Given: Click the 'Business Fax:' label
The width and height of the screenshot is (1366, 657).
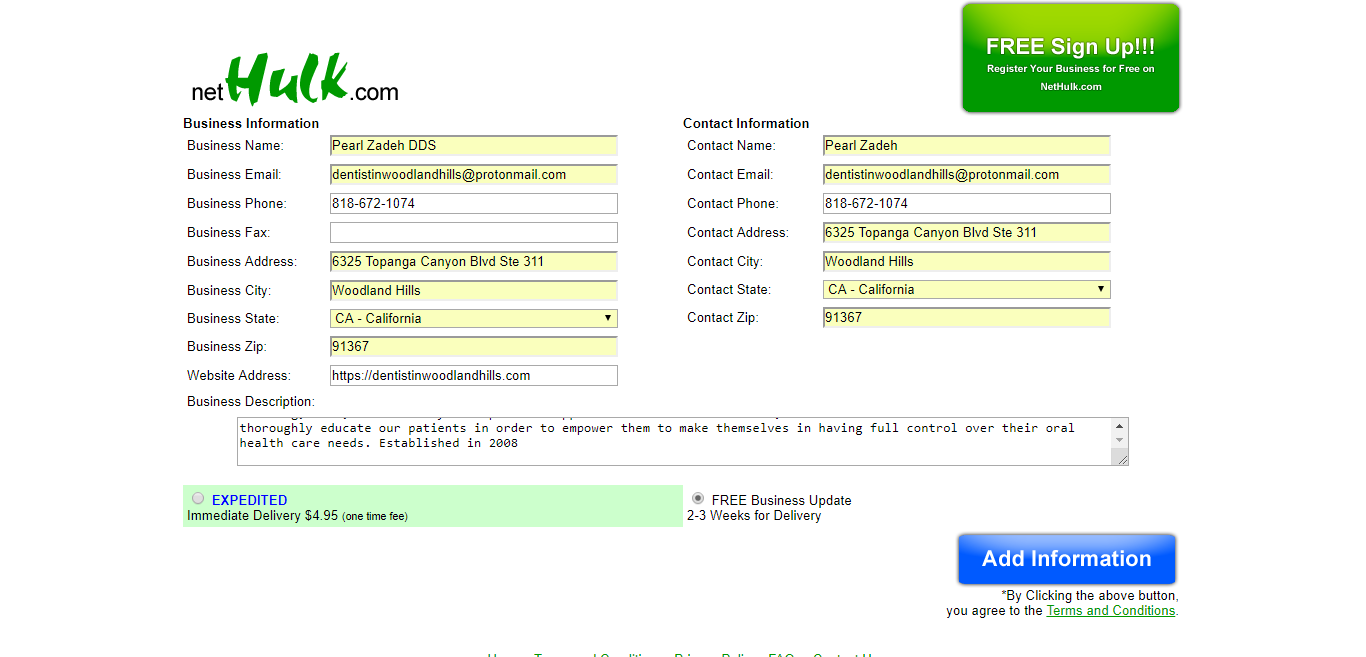Looking at the screenshot, I should tap(229, 233).
